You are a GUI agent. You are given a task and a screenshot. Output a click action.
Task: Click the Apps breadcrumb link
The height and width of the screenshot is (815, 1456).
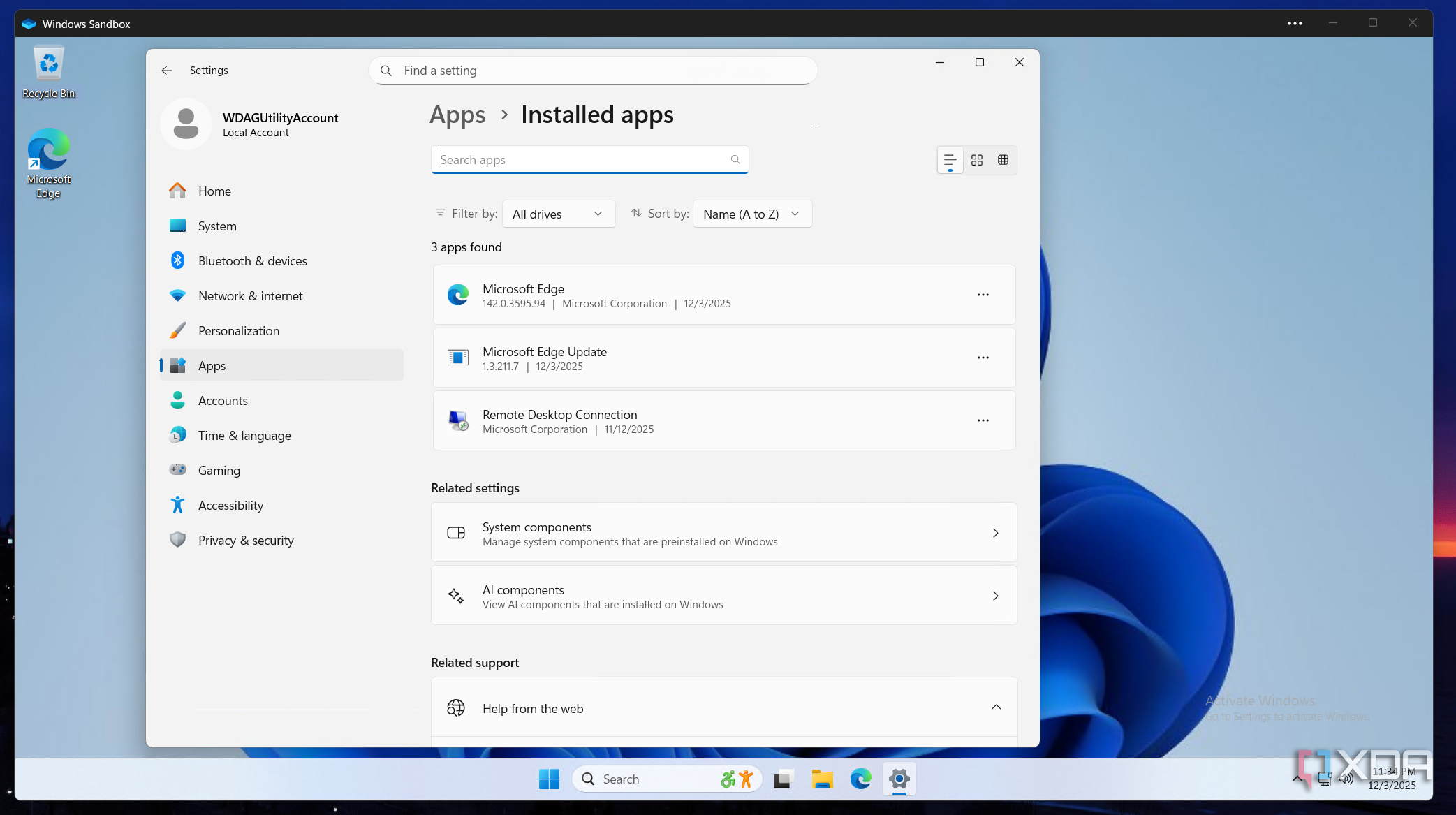click(457, 115)
